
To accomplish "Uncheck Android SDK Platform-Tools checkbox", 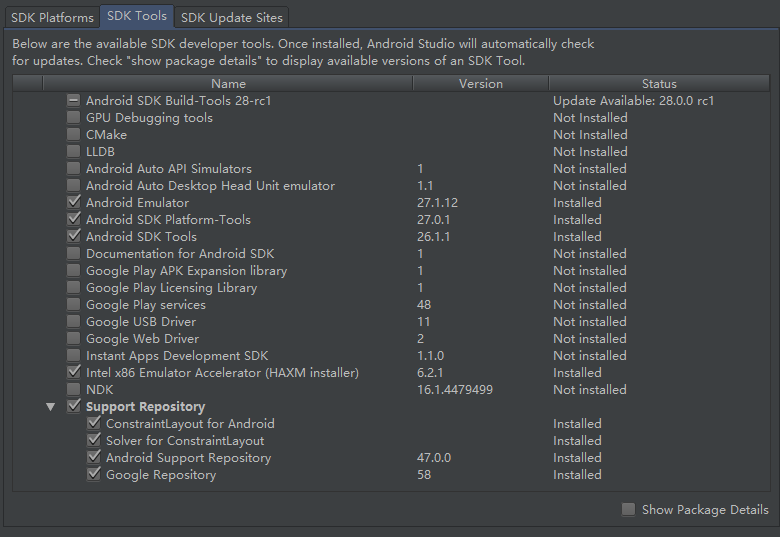I will point(74,219).
